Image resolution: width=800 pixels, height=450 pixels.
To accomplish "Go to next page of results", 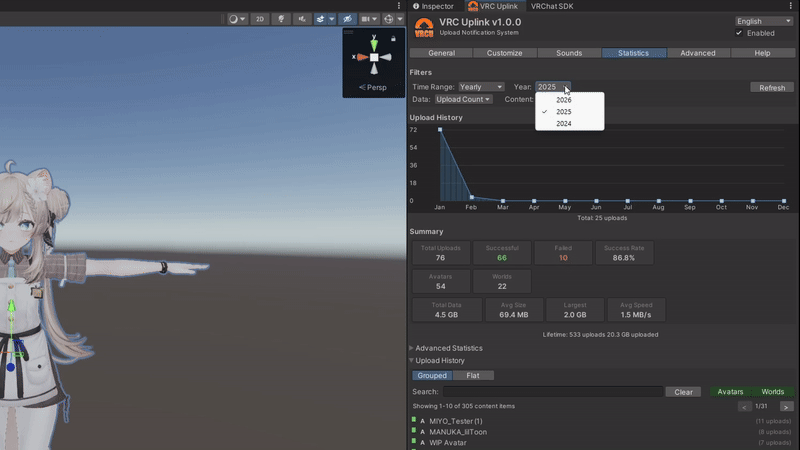I will pos(786,407).
